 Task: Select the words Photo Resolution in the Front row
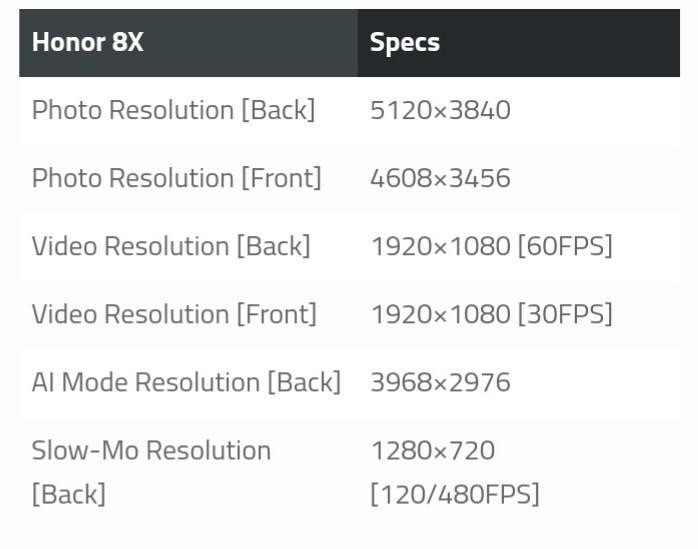(133, 178)
